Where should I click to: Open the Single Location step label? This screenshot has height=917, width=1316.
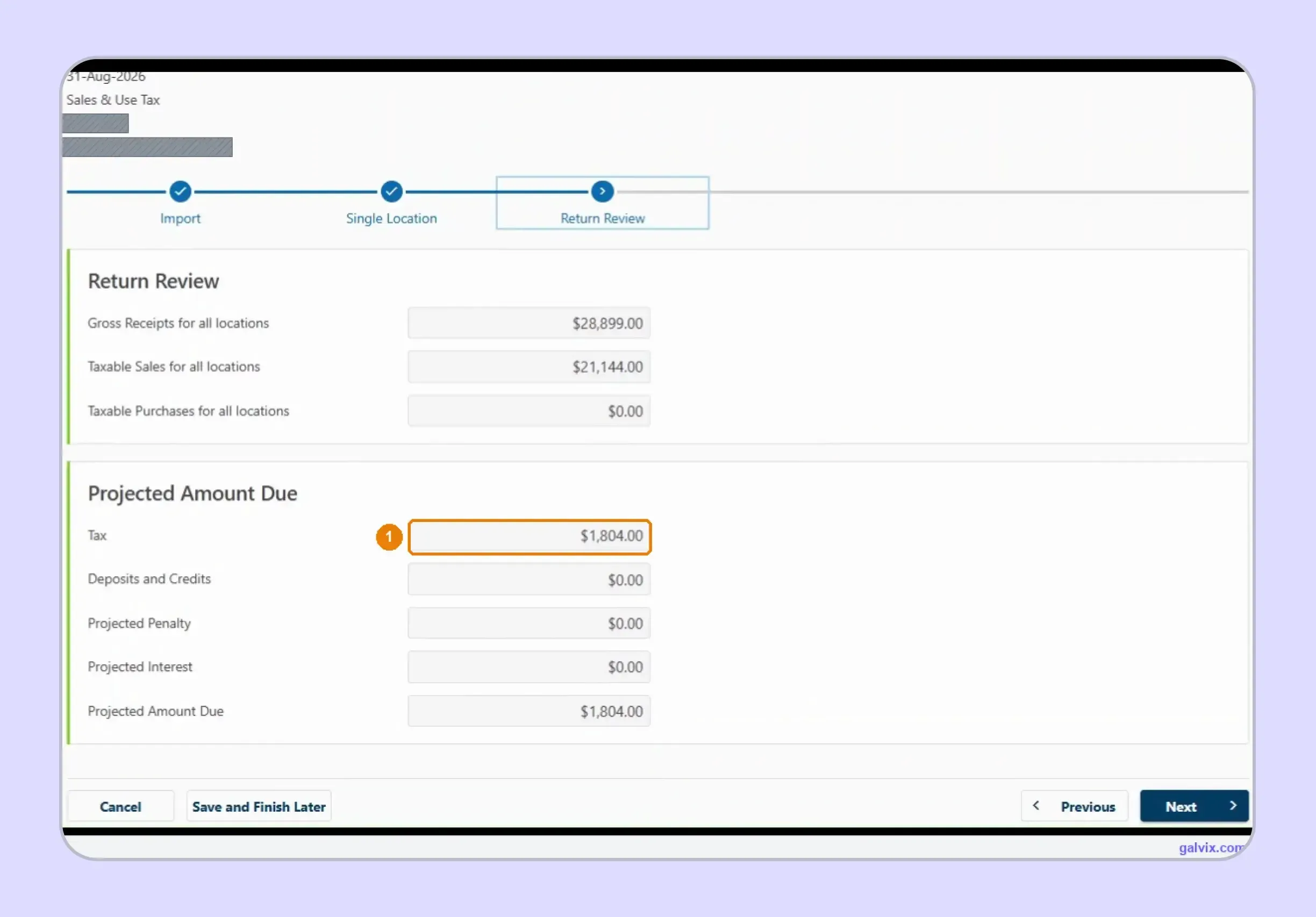391,218
